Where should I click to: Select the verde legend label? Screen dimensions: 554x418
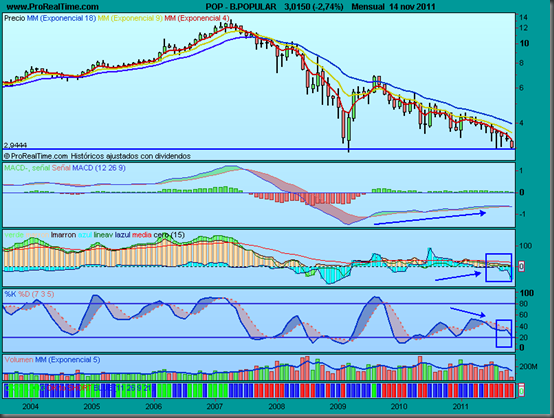click(x=14, y=235)
